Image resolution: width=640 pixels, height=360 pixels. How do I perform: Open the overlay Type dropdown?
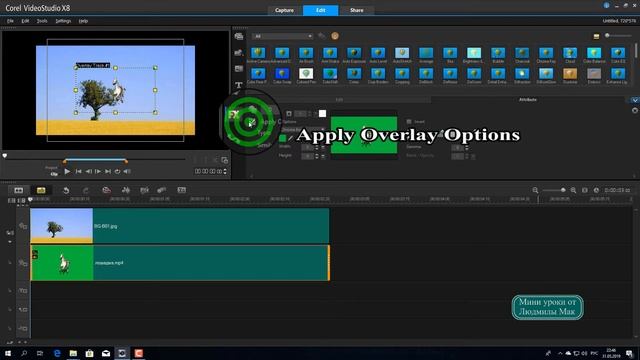coord(302,129)
